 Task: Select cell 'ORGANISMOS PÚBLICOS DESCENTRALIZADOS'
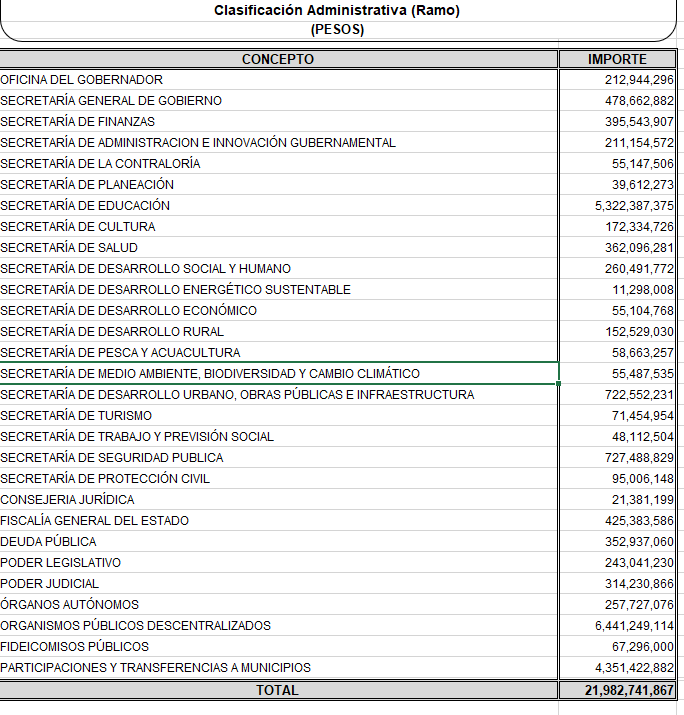pyautogui.click(x=279, y=625)
